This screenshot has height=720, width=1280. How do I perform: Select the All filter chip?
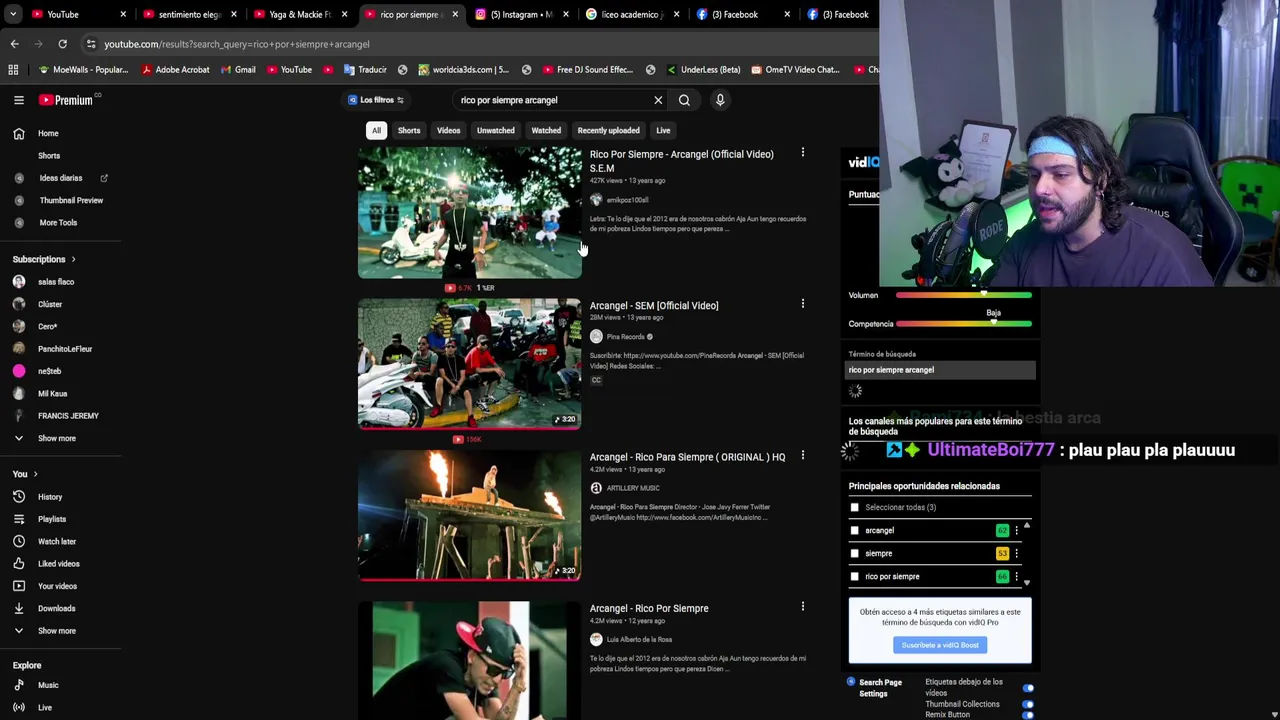(376, 130)
